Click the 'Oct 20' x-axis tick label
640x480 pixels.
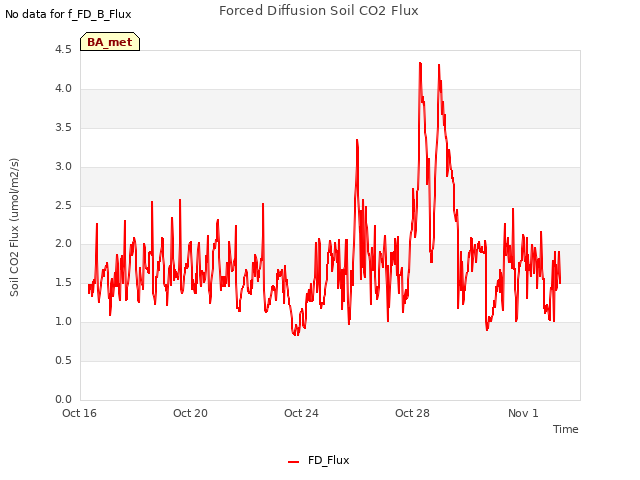pyautogui.click(x=190, y=413)
